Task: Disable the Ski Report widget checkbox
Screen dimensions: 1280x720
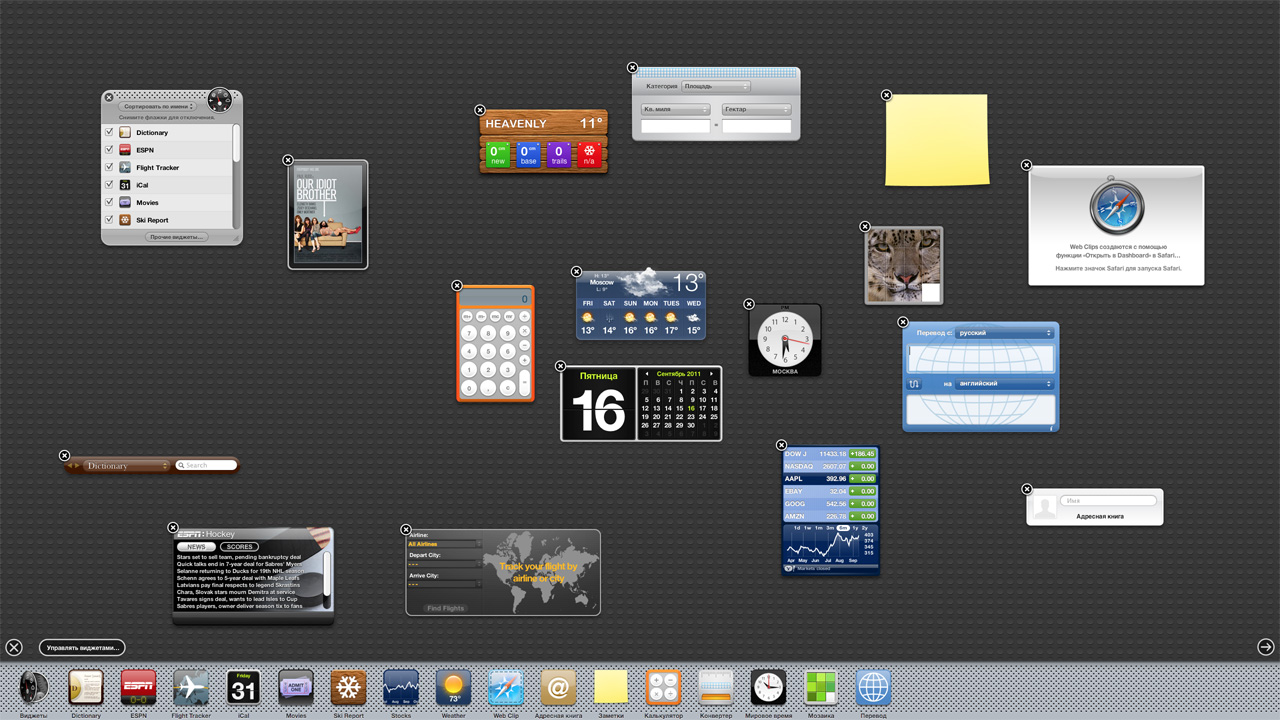Action: pos(110,220)
